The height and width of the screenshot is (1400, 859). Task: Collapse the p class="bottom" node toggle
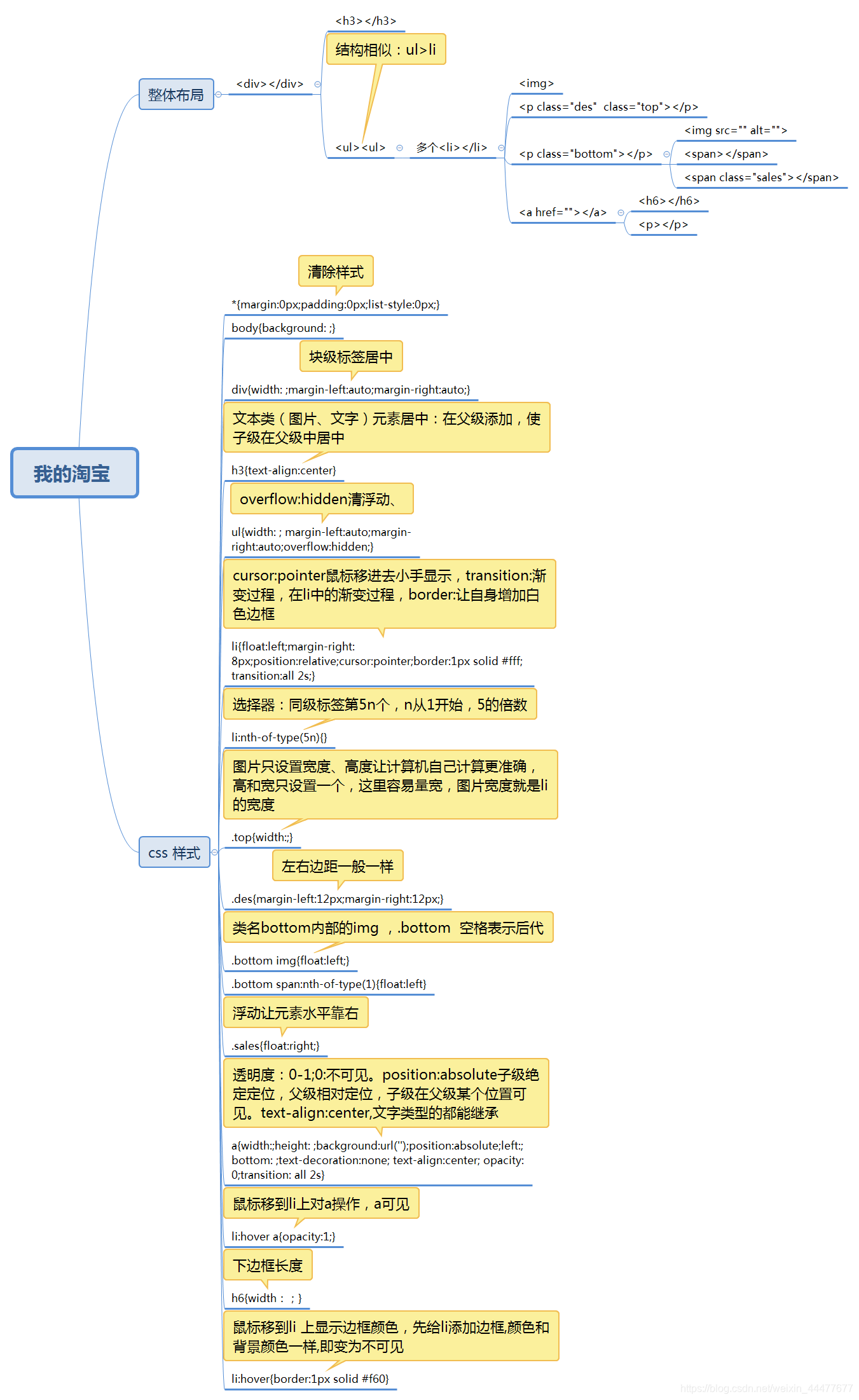(666, 154)
